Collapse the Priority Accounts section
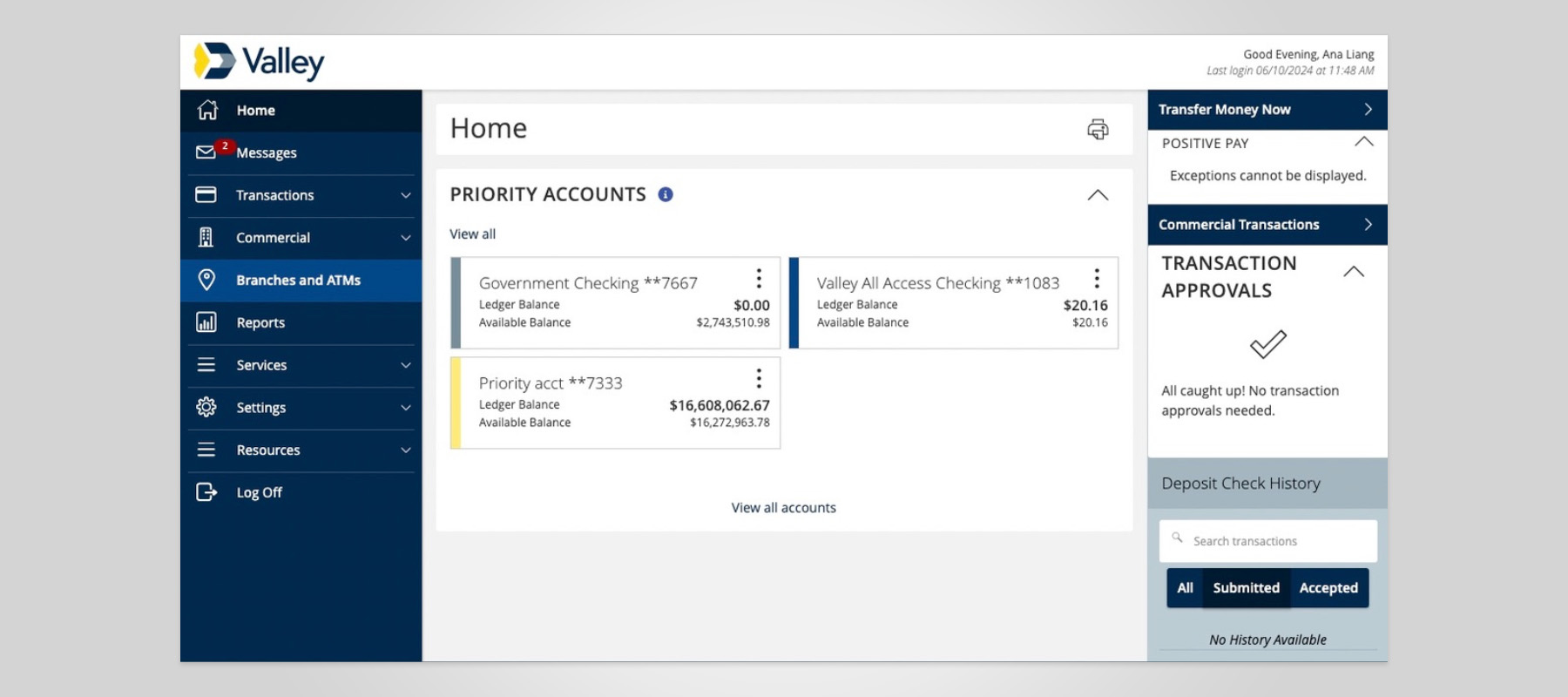This screenshot has height=697, width=1568. (x=1098, y=195)
